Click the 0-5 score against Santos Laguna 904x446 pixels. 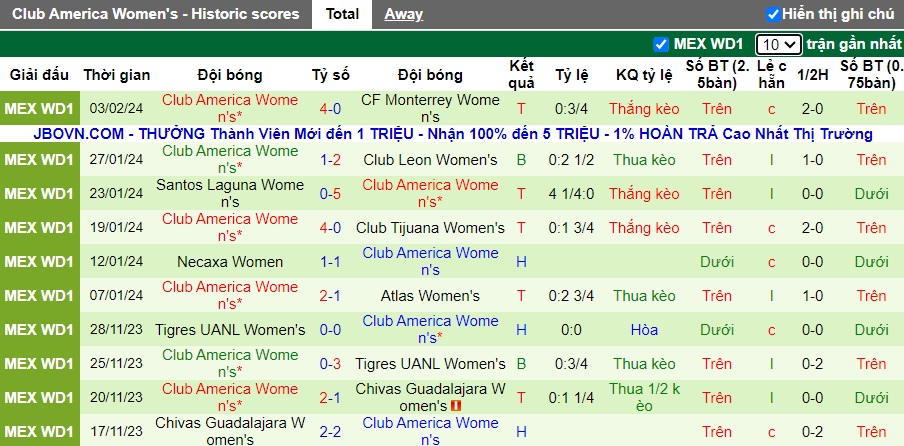pos(330,194)
